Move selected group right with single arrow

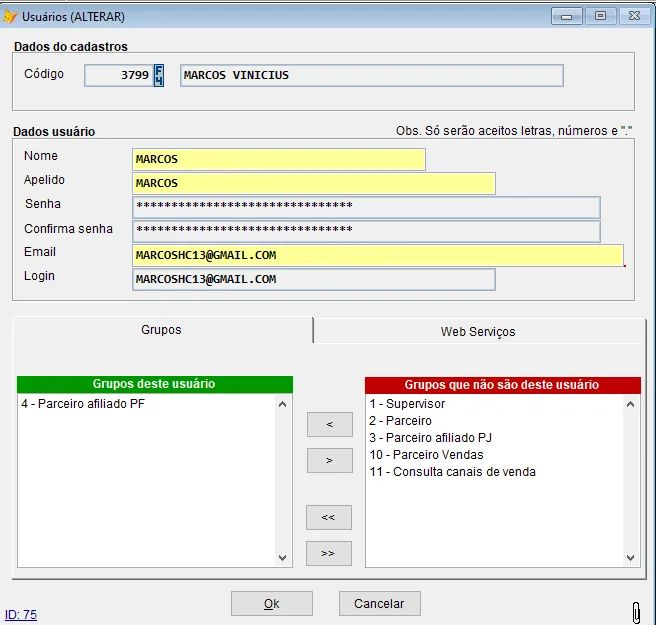pos(329,461)
